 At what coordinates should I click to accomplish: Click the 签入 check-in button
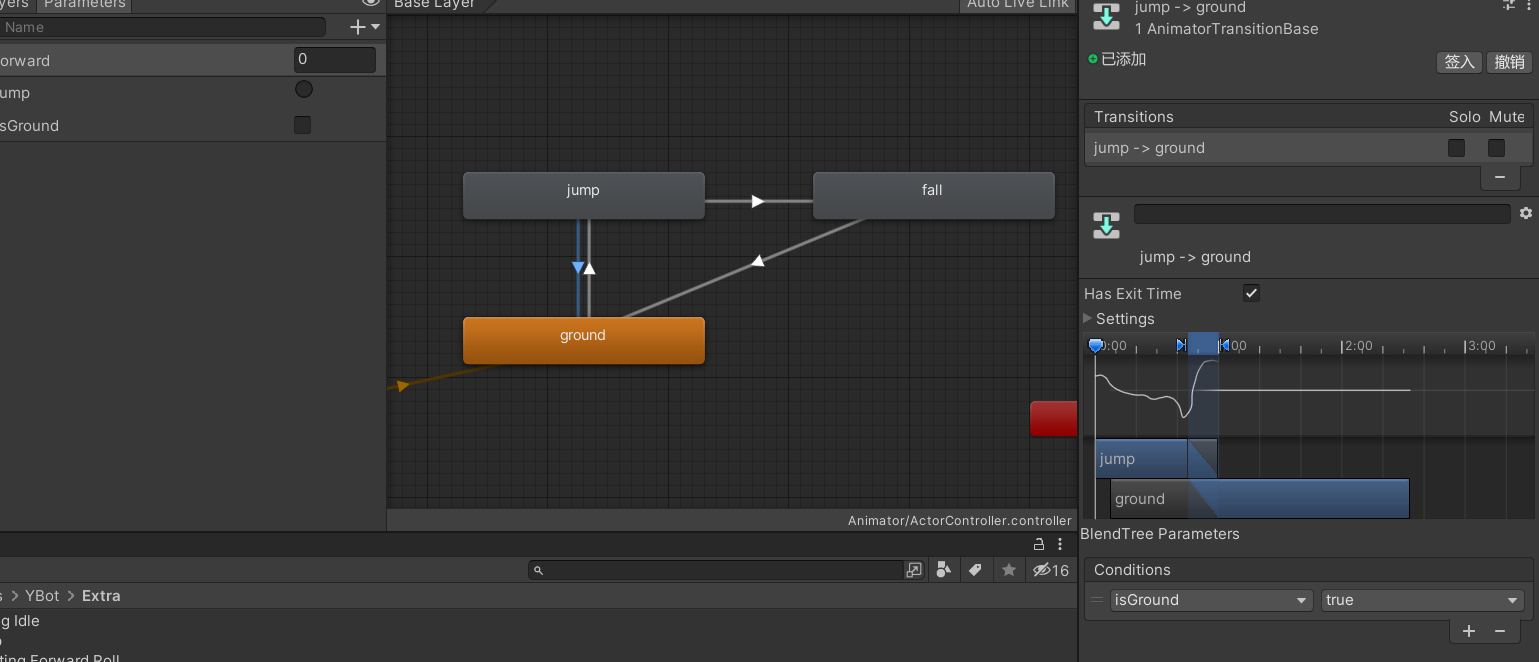coord(1459,62)
